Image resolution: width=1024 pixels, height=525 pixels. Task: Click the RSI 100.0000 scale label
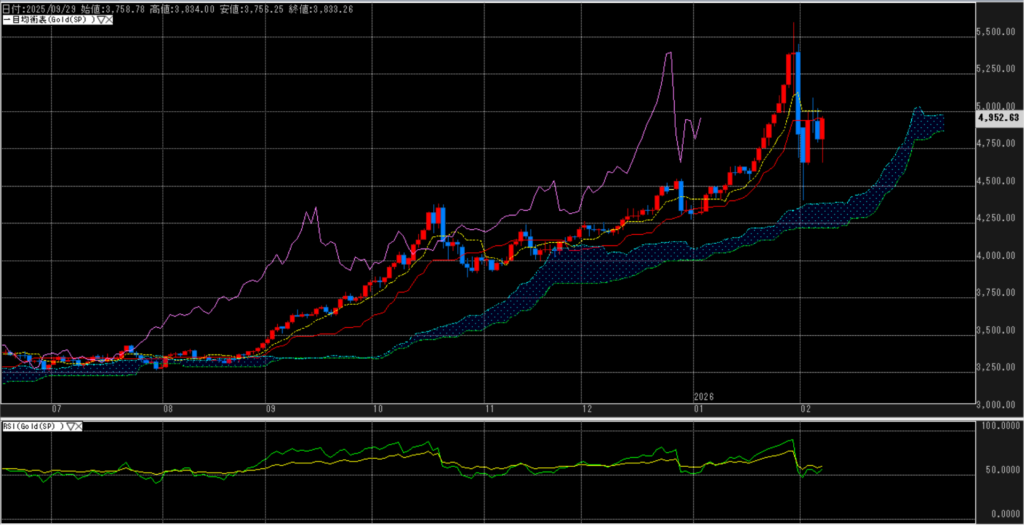point(1000,427)
